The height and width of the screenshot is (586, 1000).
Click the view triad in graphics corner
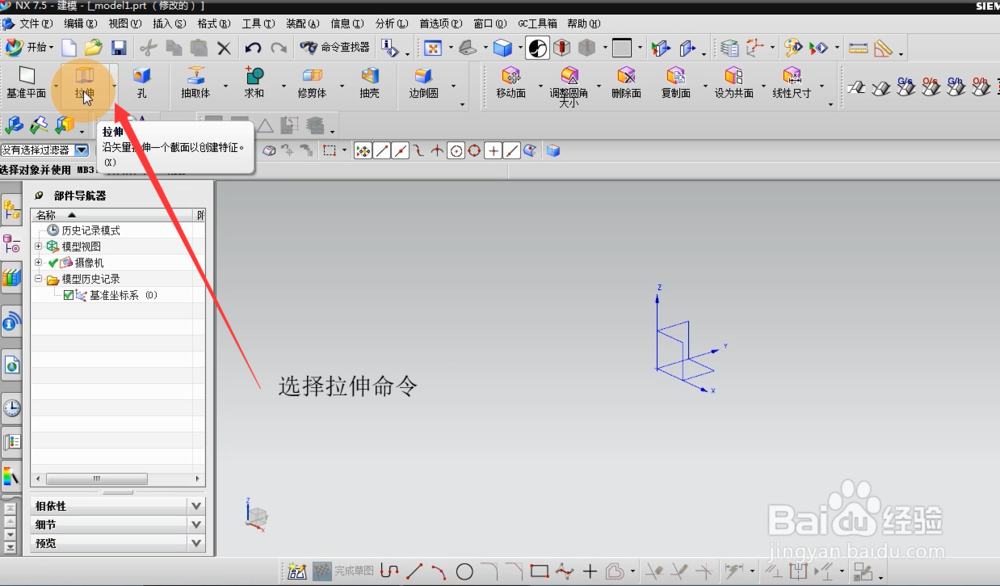(x=256, y=515)
